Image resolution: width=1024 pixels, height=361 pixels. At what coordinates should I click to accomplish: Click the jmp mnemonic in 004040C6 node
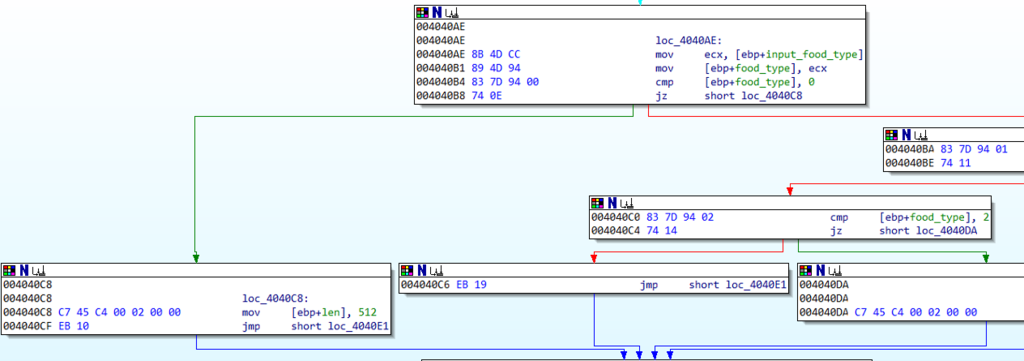pyautogui.click(x=648, y=285)
